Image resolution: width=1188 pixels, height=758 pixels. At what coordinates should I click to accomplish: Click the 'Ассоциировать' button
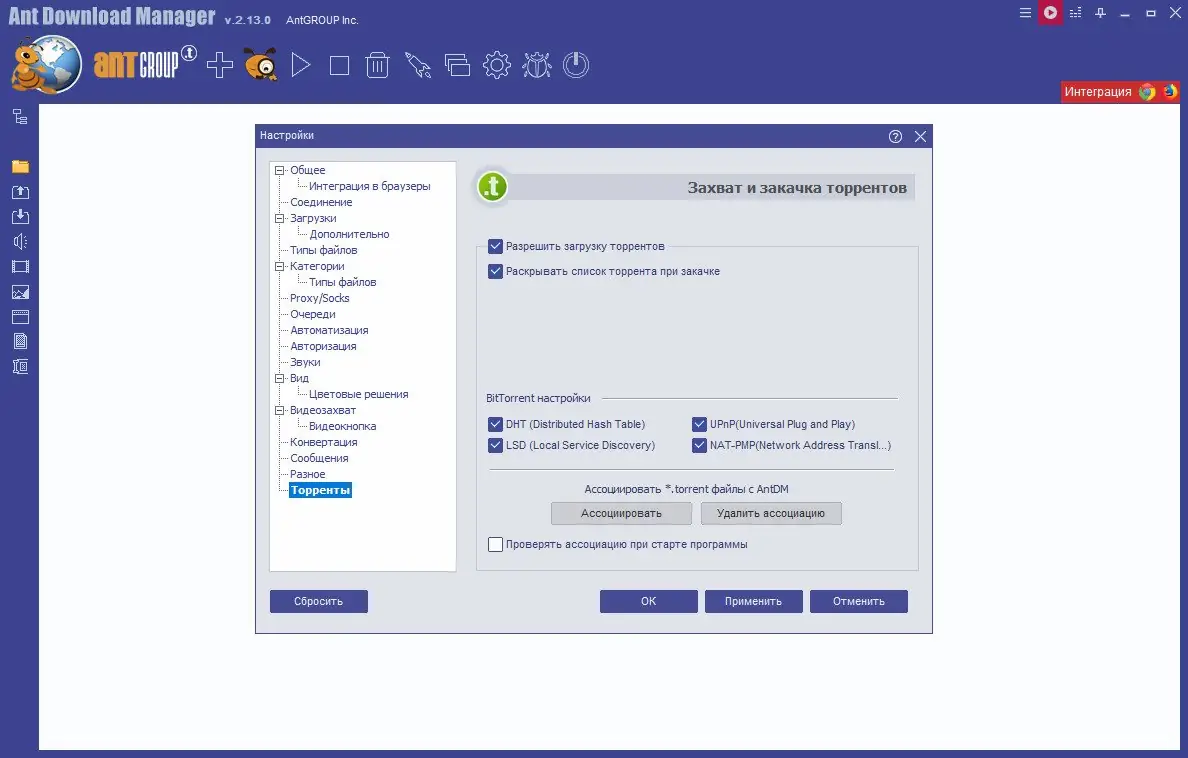click(621, 513)
